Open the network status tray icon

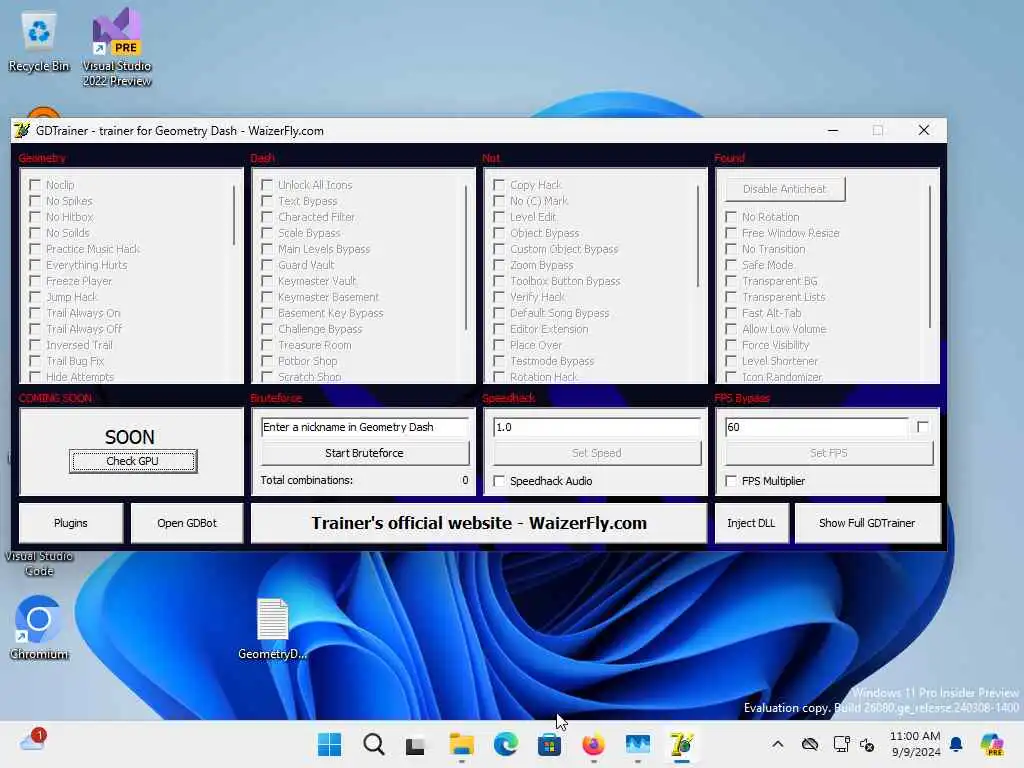tap(841, 744)
